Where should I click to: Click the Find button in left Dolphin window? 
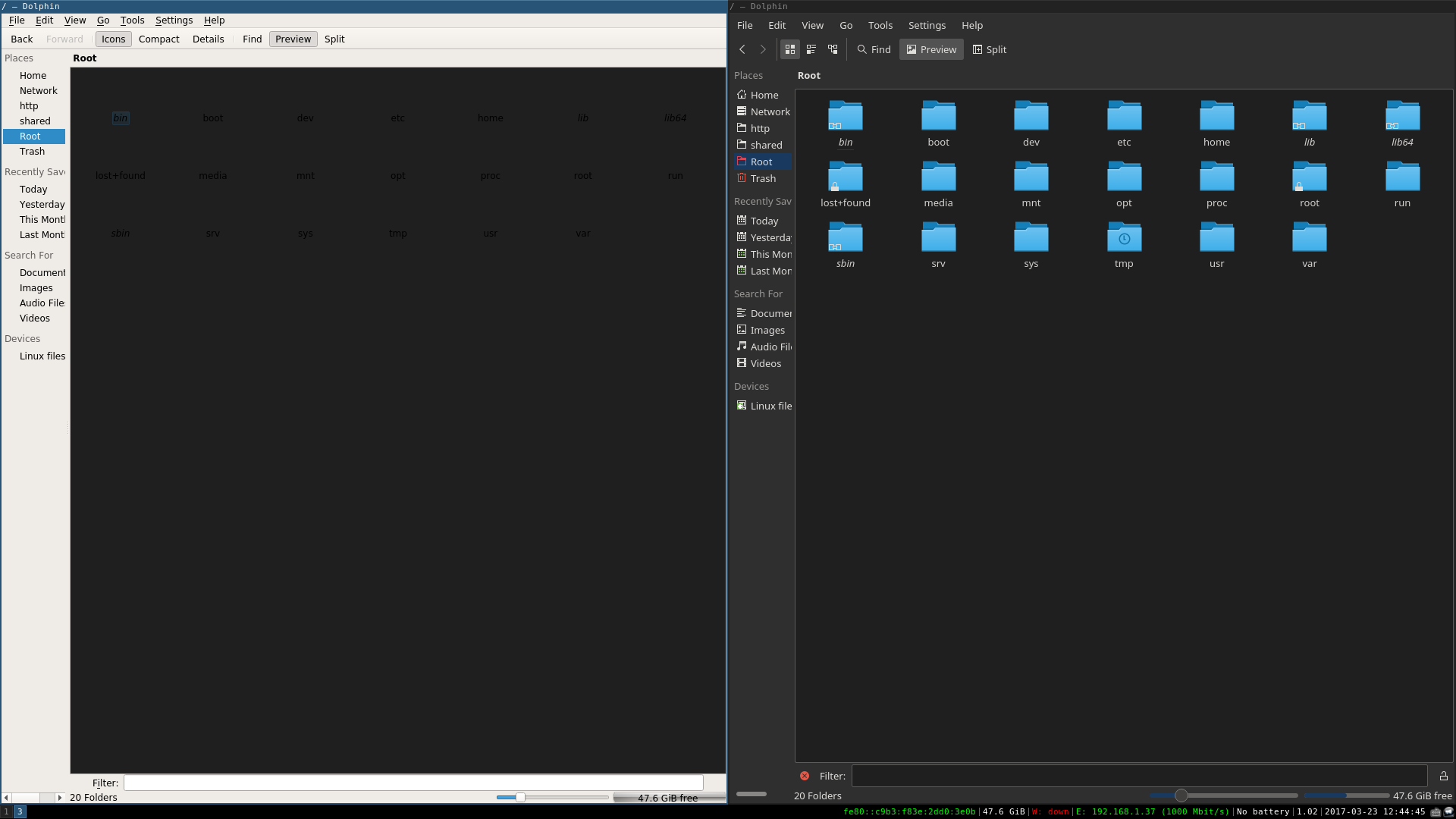click(253, 39)
